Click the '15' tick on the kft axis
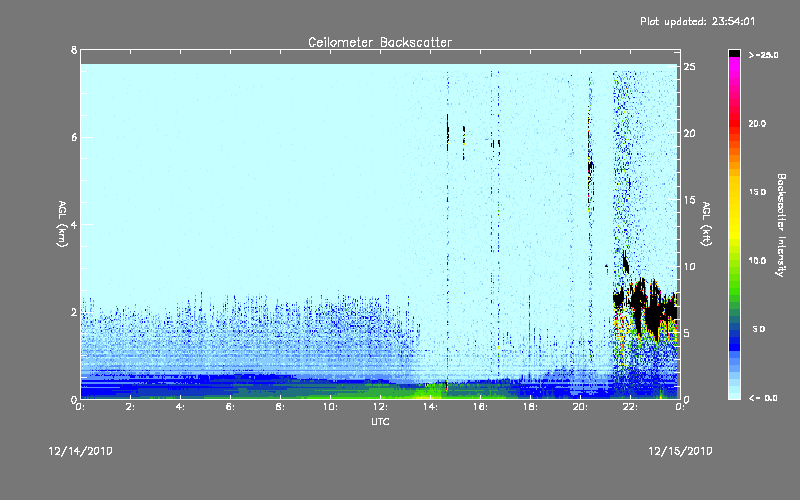 point(689,200)
